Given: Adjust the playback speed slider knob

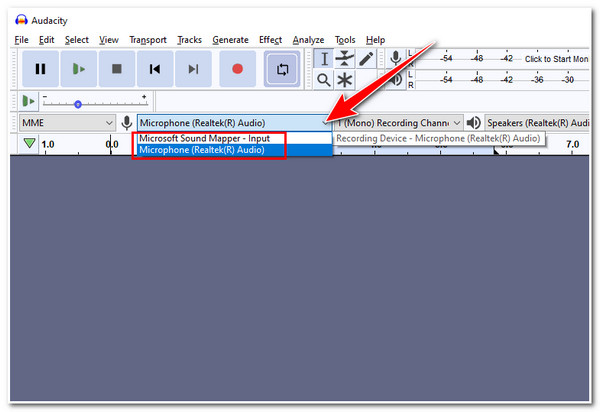Looking at the screenshot, I should (x=78, y=104).
